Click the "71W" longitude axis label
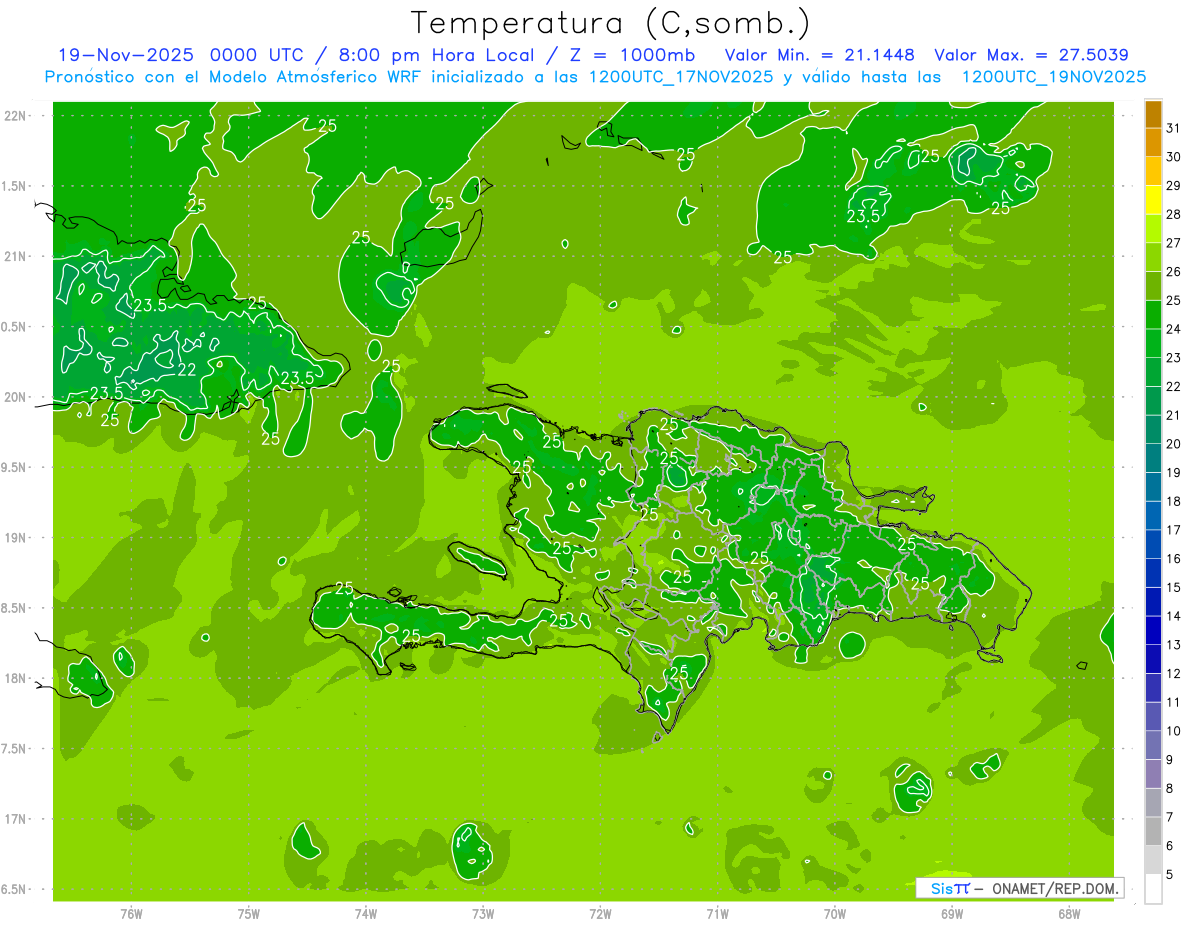Image resolution: width=1200 pixels, height=927 pixels. coord(717,912)
